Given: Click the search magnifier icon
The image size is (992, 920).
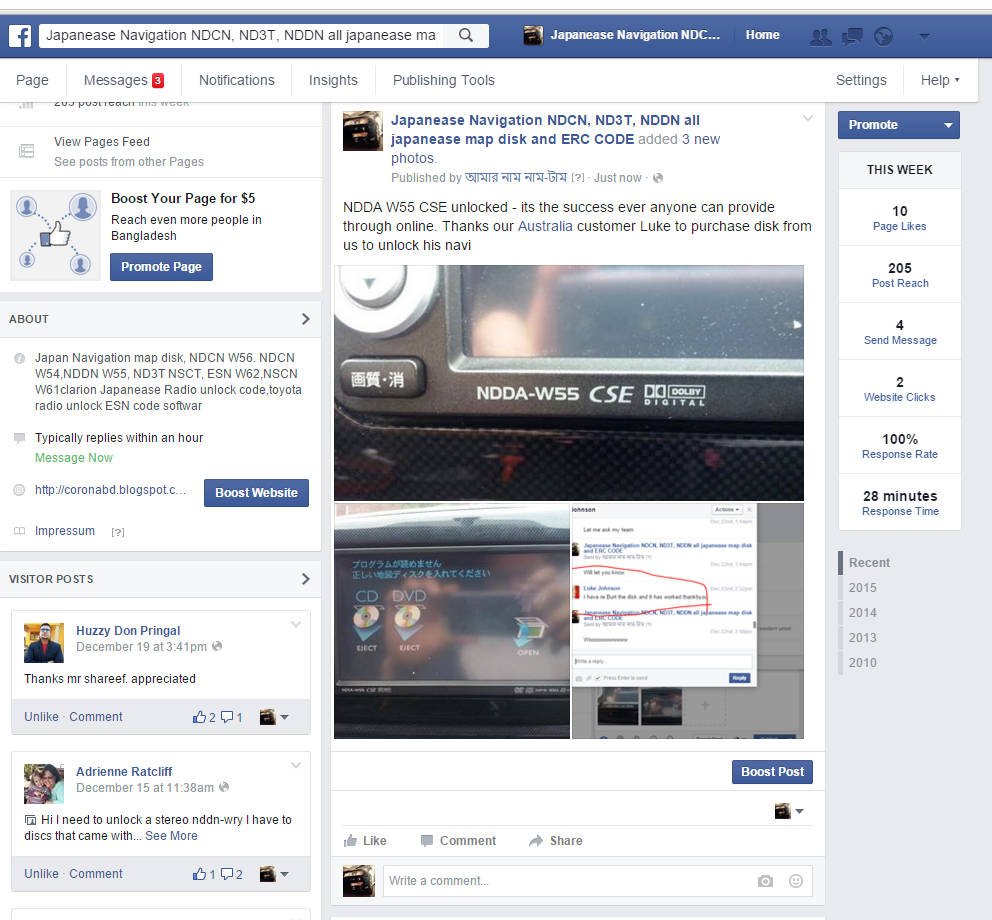Looking at the screenshot, I should (x=466, y=35).
